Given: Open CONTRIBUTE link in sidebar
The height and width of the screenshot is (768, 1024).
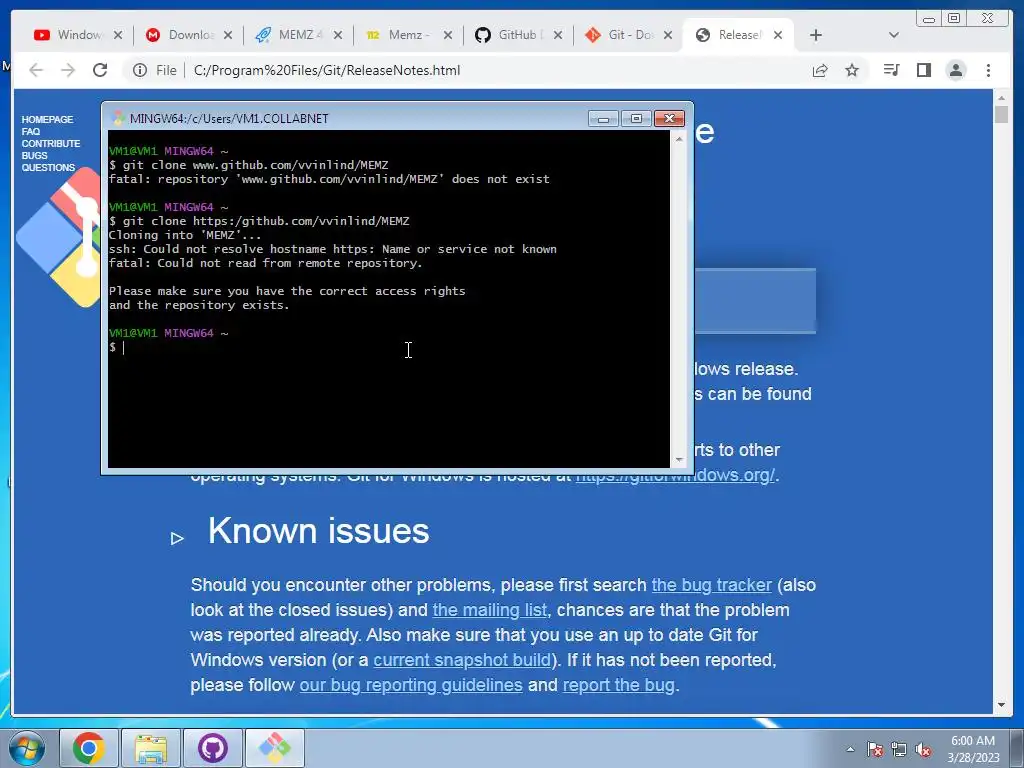Looking at the screenshot, I should pos(50,144).
